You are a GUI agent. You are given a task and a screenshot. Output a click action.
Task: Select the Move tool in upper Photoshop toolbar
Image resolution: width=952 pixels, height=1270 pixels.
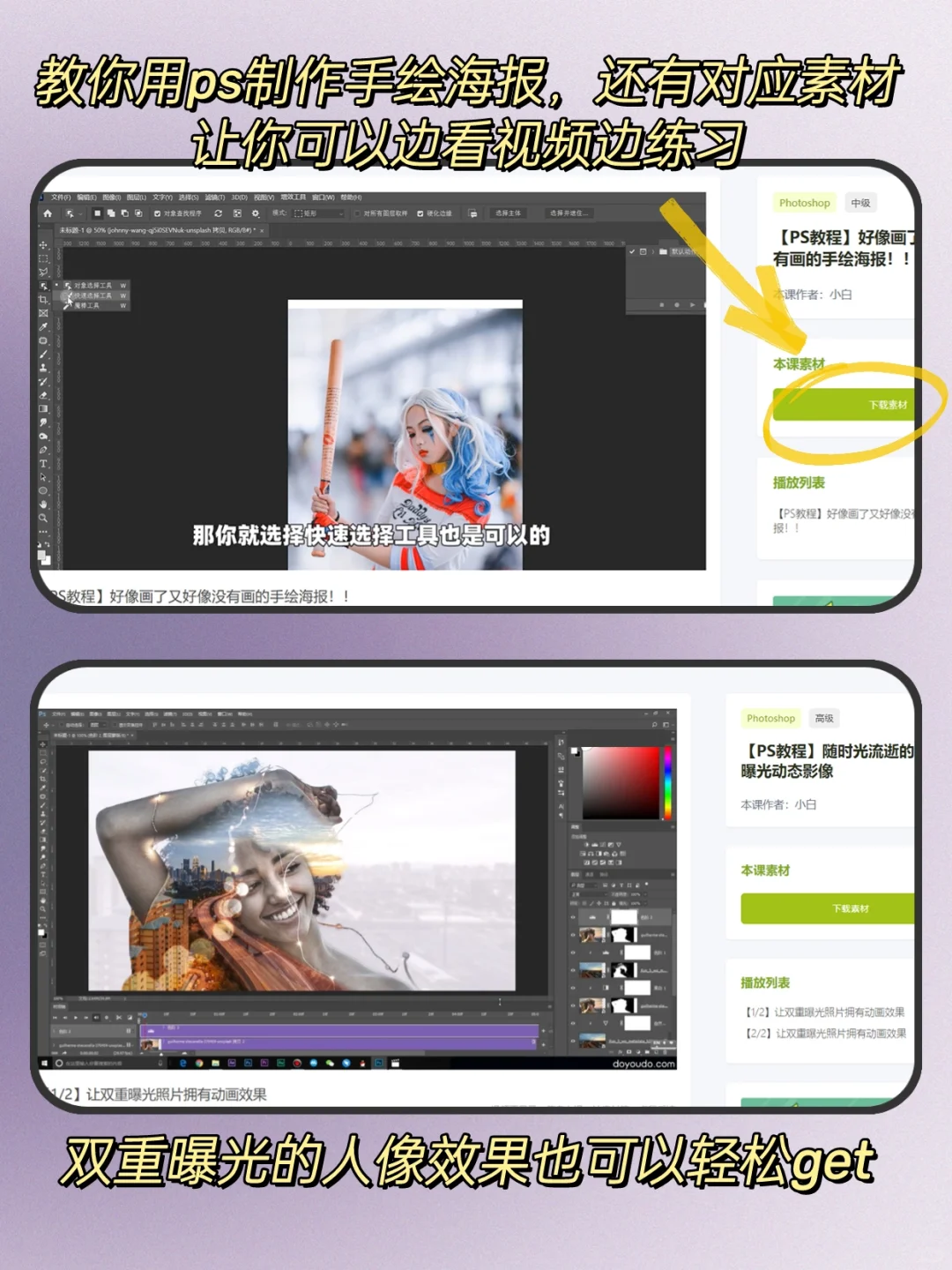[43, 245]
